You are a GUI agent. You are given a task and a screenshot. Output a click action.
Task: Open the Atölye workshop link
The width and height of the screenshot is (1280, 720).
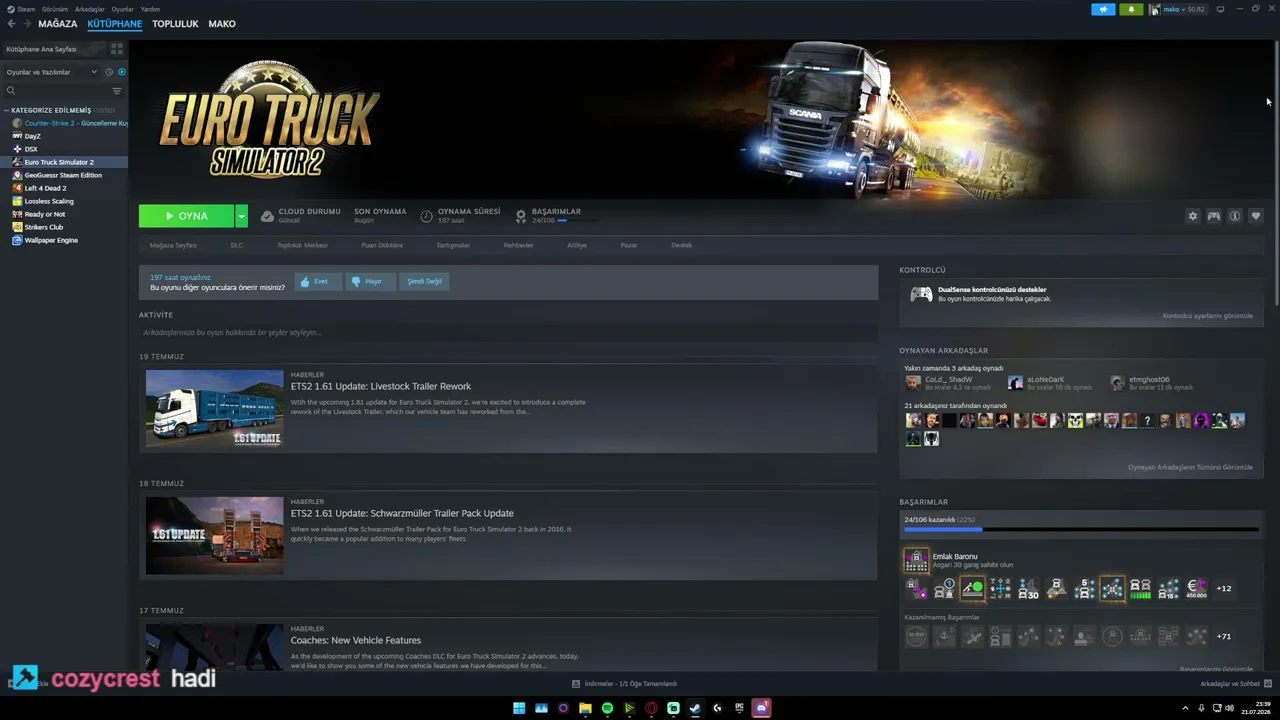577,245
